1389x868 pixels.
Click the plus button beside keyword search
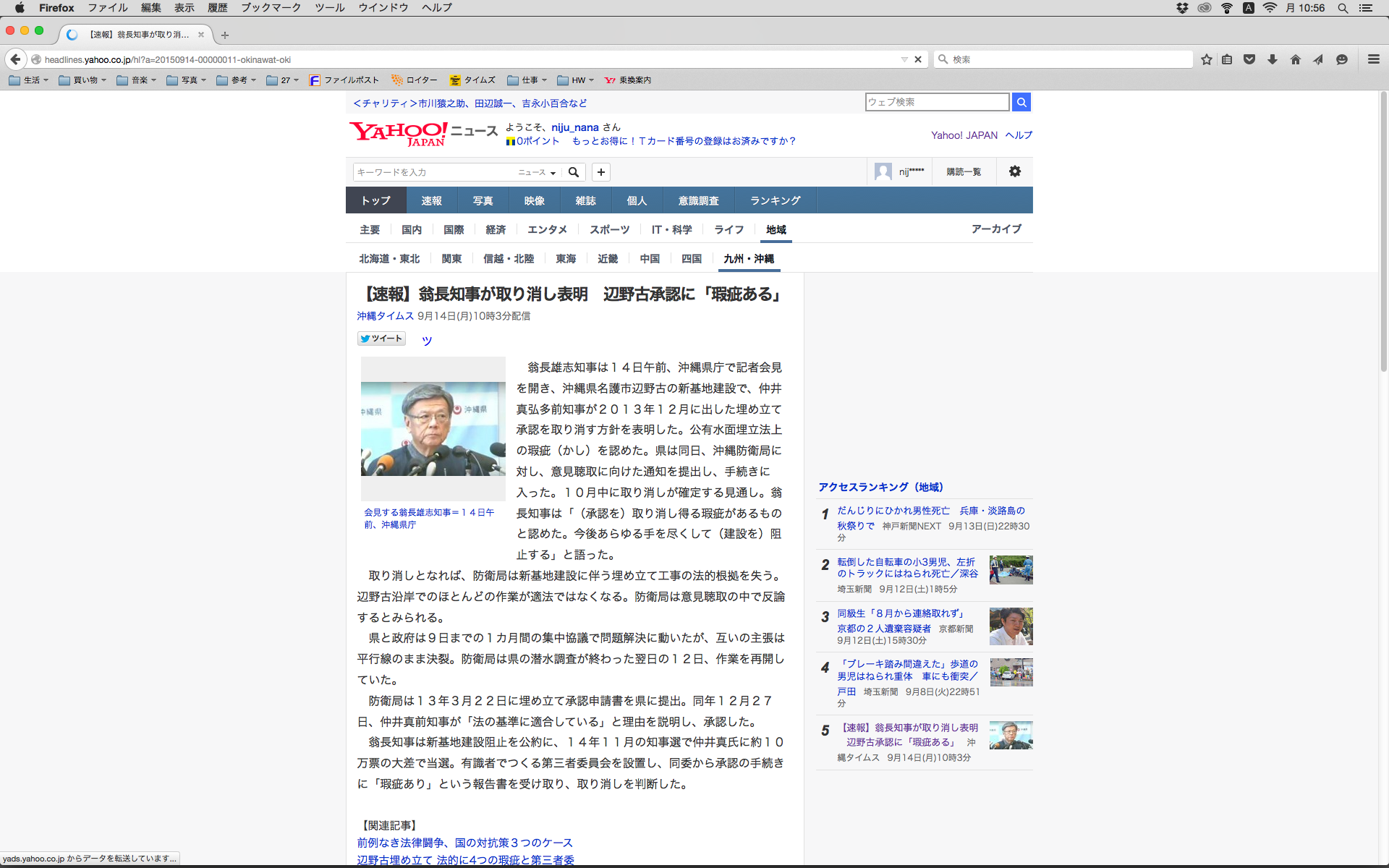tap(601, 172)
